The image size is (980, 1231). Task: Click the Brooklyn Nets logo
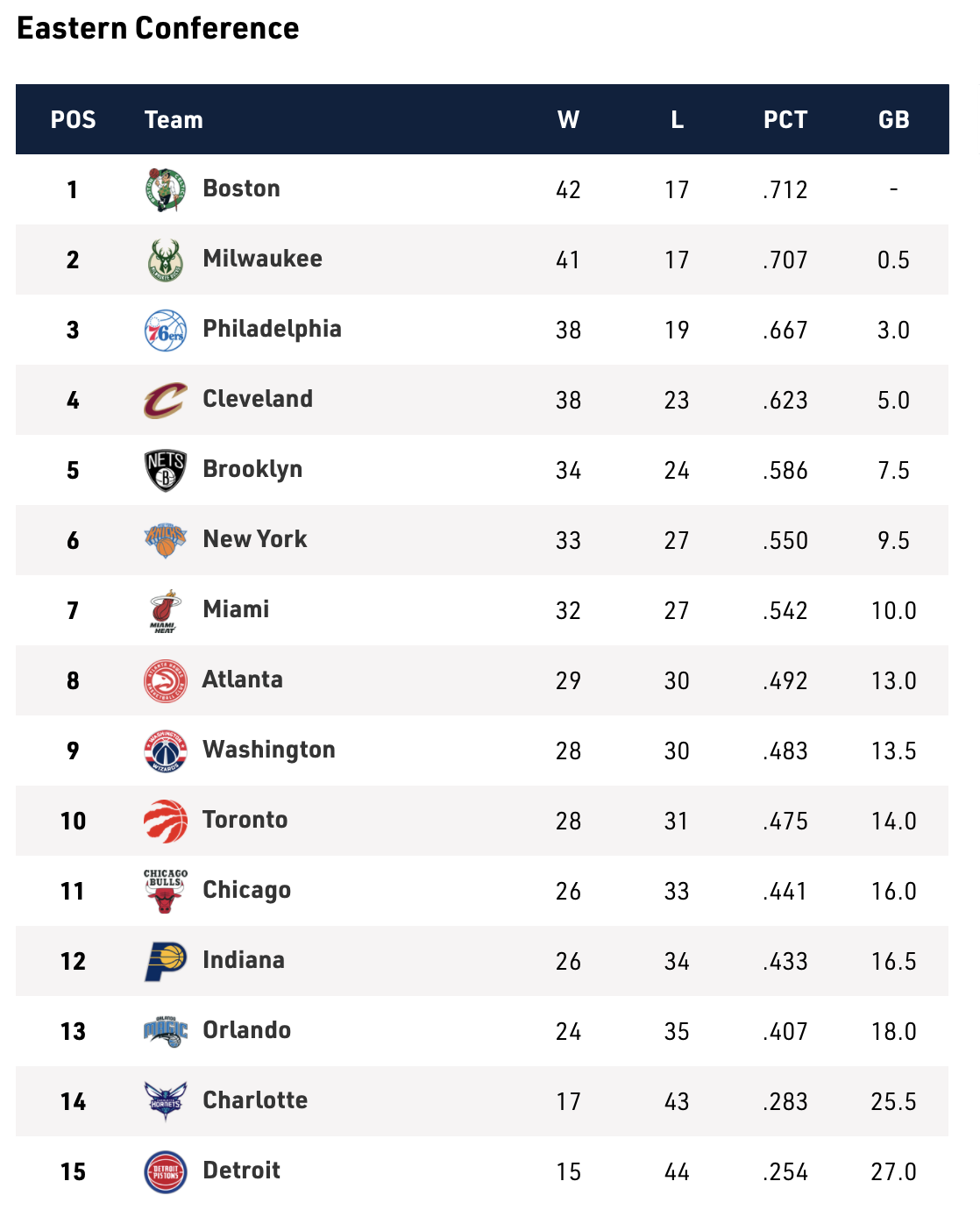click(x=166, y=471)
